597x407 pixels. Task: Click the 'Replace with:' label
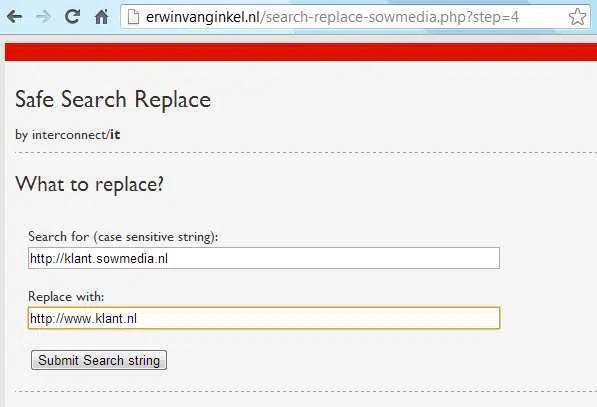(66, 296)
